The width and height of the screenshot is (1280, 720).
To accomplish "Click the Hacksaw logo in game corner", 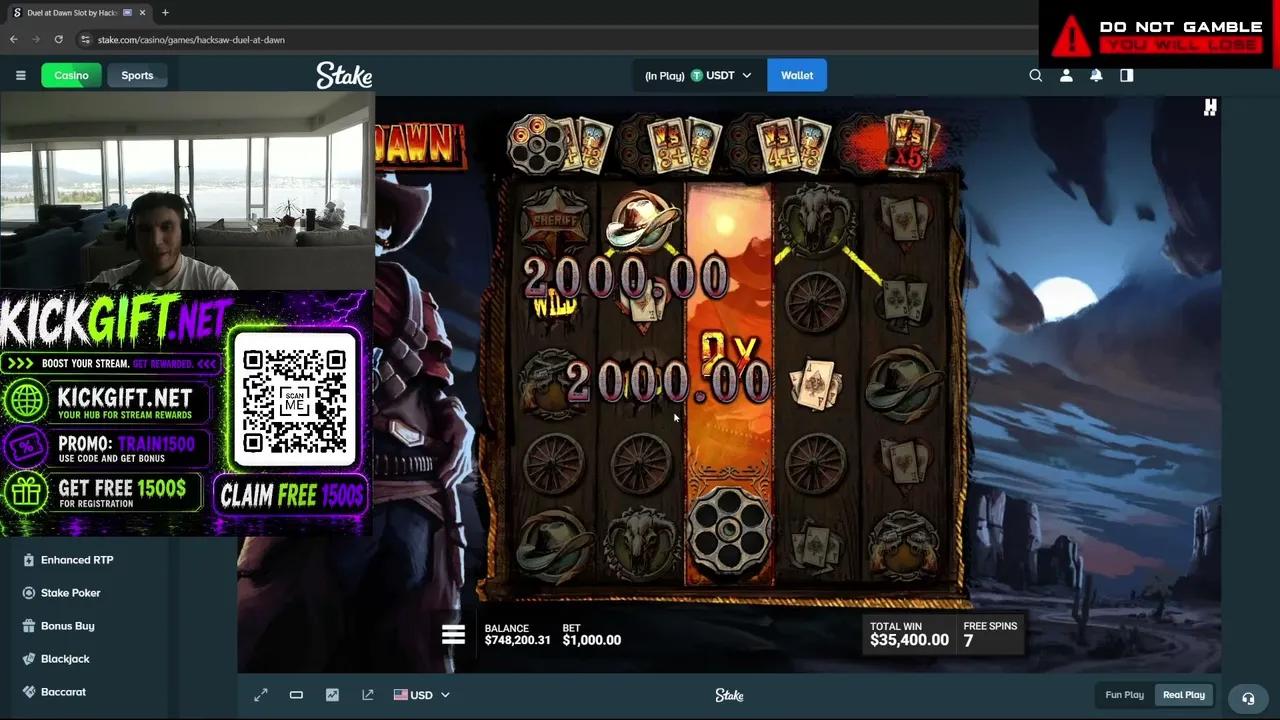I will [1210, 107].
